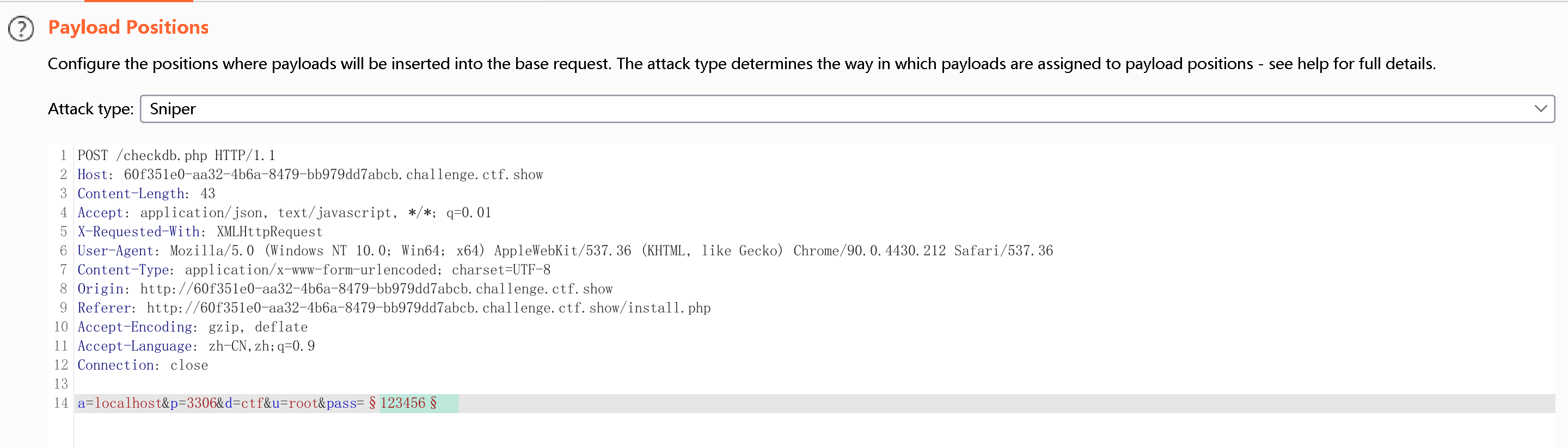Click the Accept header line
Screen dimensions: 1568x448
pos(284,213)
